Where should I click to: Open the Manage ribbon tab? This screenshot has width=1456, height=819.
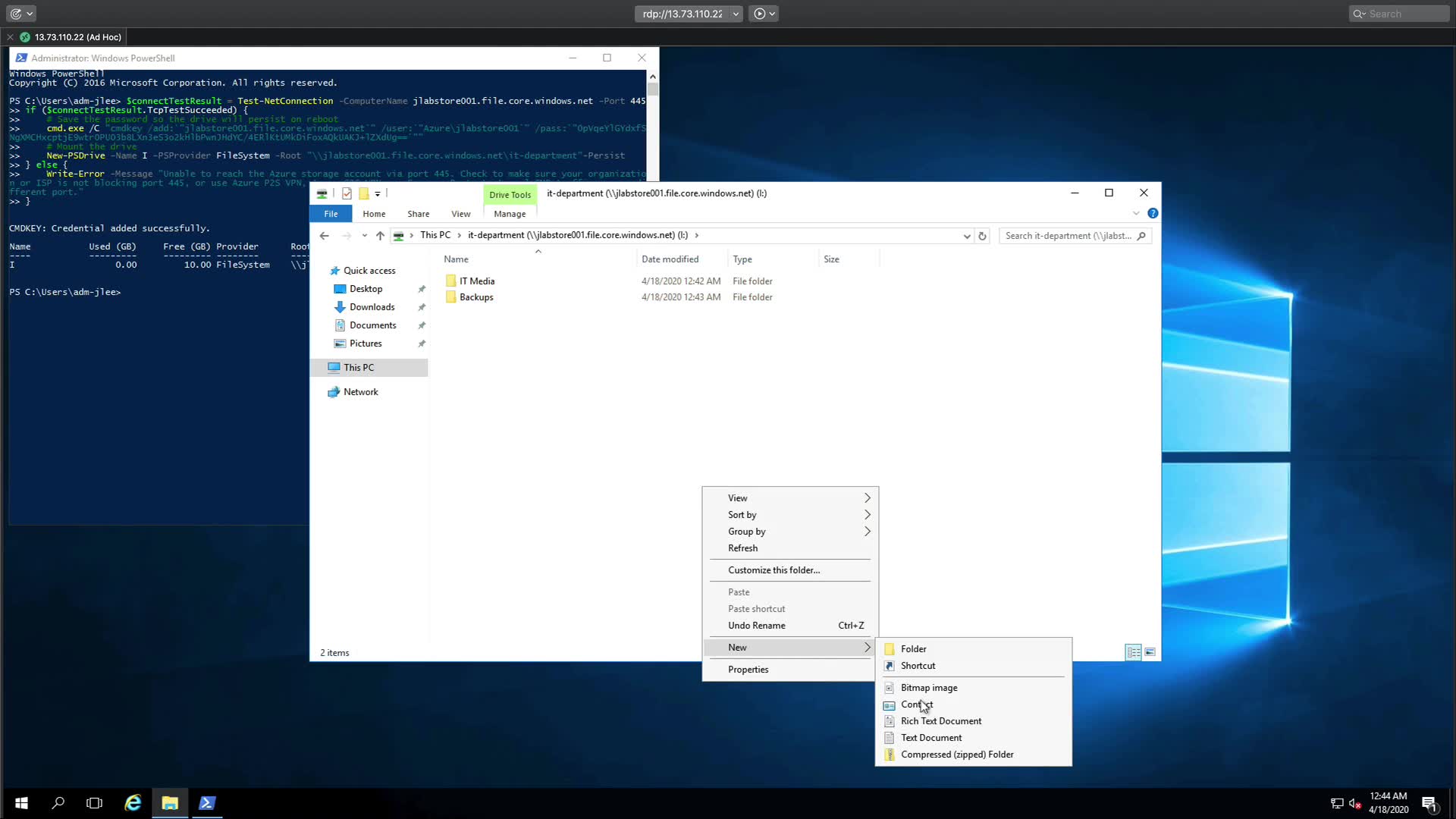pyautogui.click(x=510, y=214)
